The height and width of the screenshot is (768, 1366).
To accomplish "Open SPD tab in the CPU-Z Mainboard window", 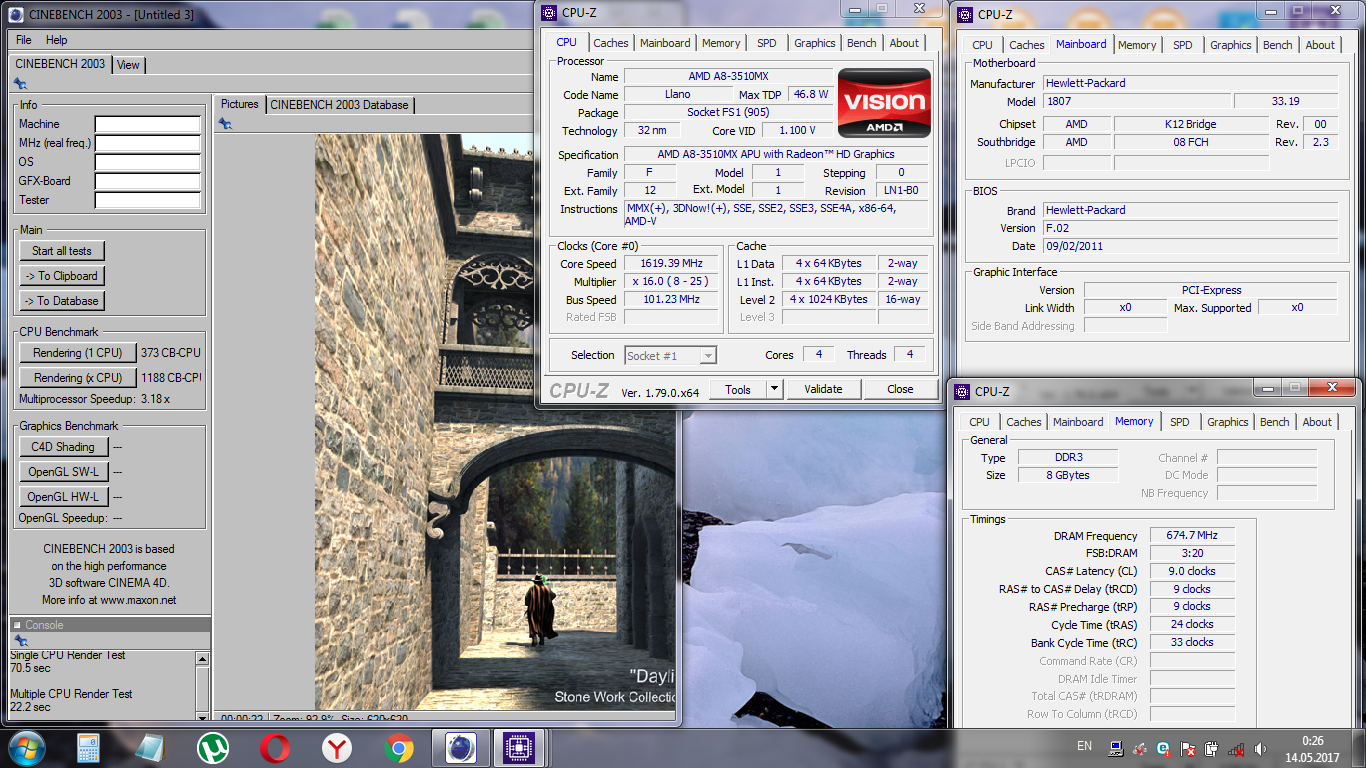I will [x=1183, y=45].
